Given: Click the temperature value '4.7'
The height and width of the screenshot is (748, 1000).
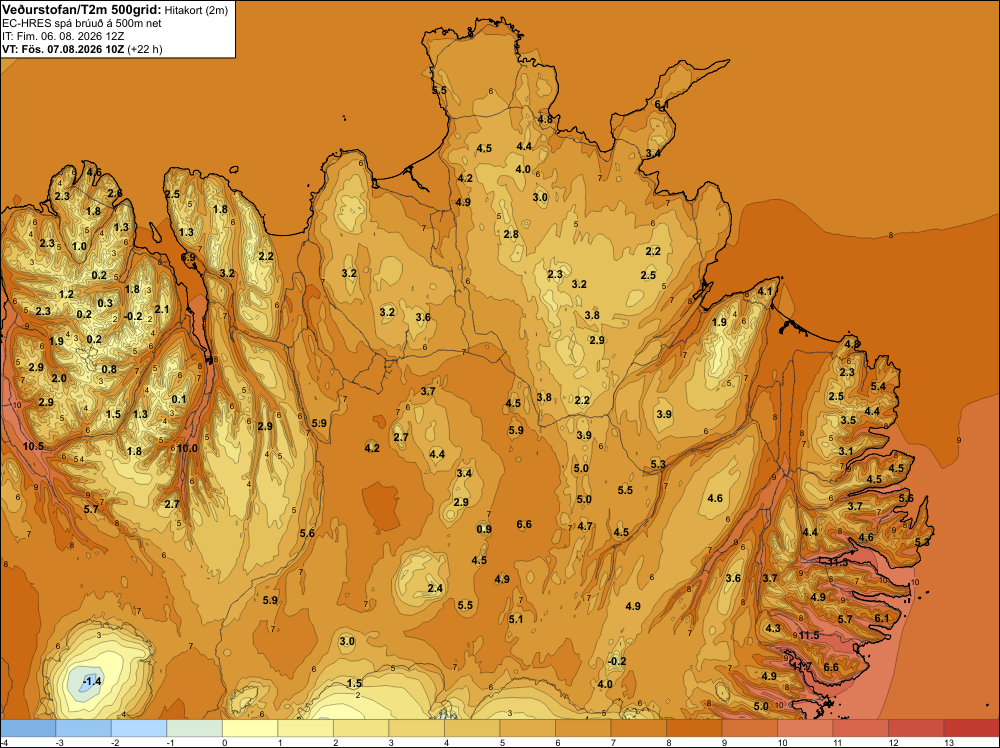Looking at the screenshot, I should point(585,527).
